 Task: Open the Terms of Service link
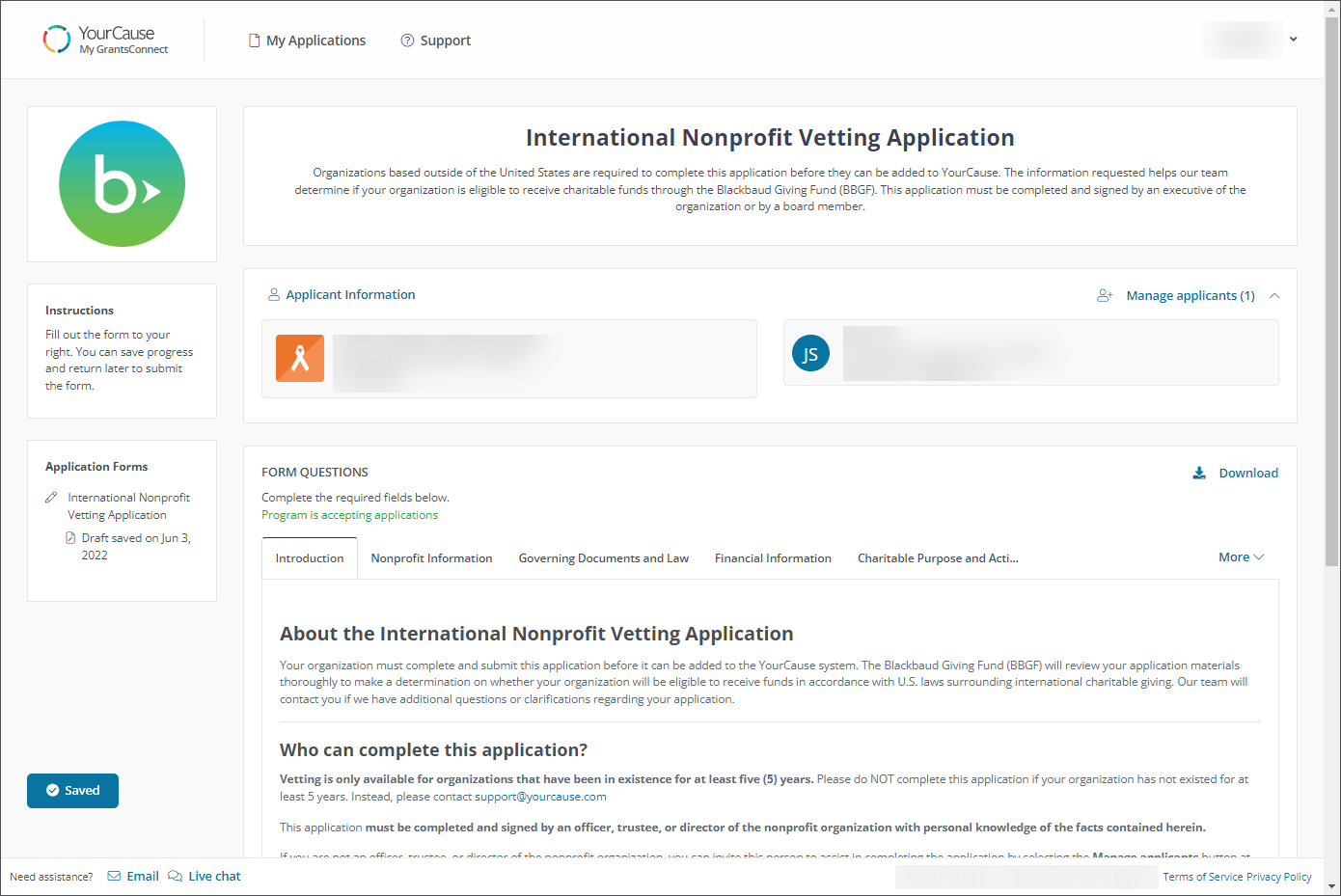tap(1202, 877)
